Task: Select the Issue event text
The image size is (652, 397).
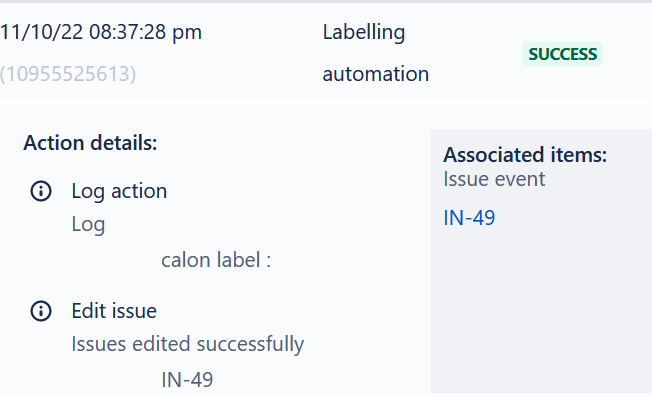Action: 494,179
